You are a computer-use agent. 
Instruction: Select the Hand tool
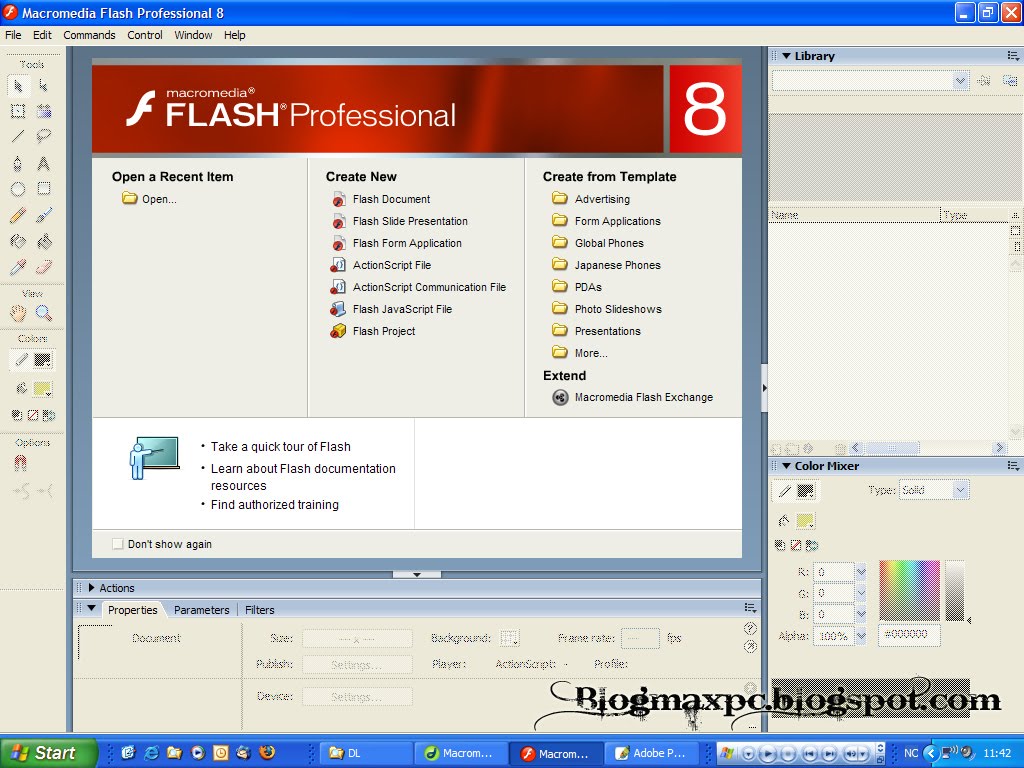coord(18,313)
